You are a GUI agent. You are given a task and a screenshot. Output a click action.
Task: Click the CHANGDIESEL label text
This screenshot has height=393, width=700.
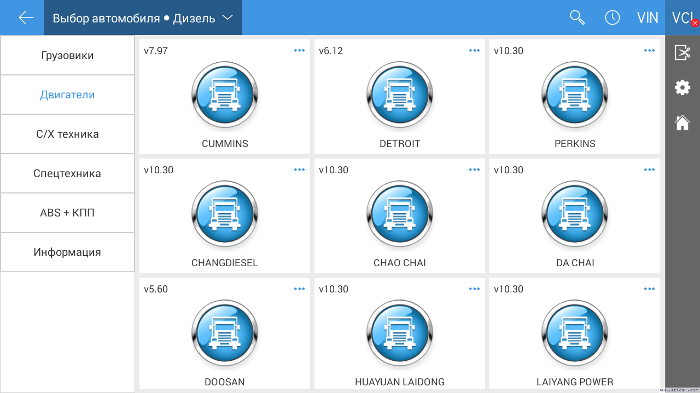pos(225,263)
